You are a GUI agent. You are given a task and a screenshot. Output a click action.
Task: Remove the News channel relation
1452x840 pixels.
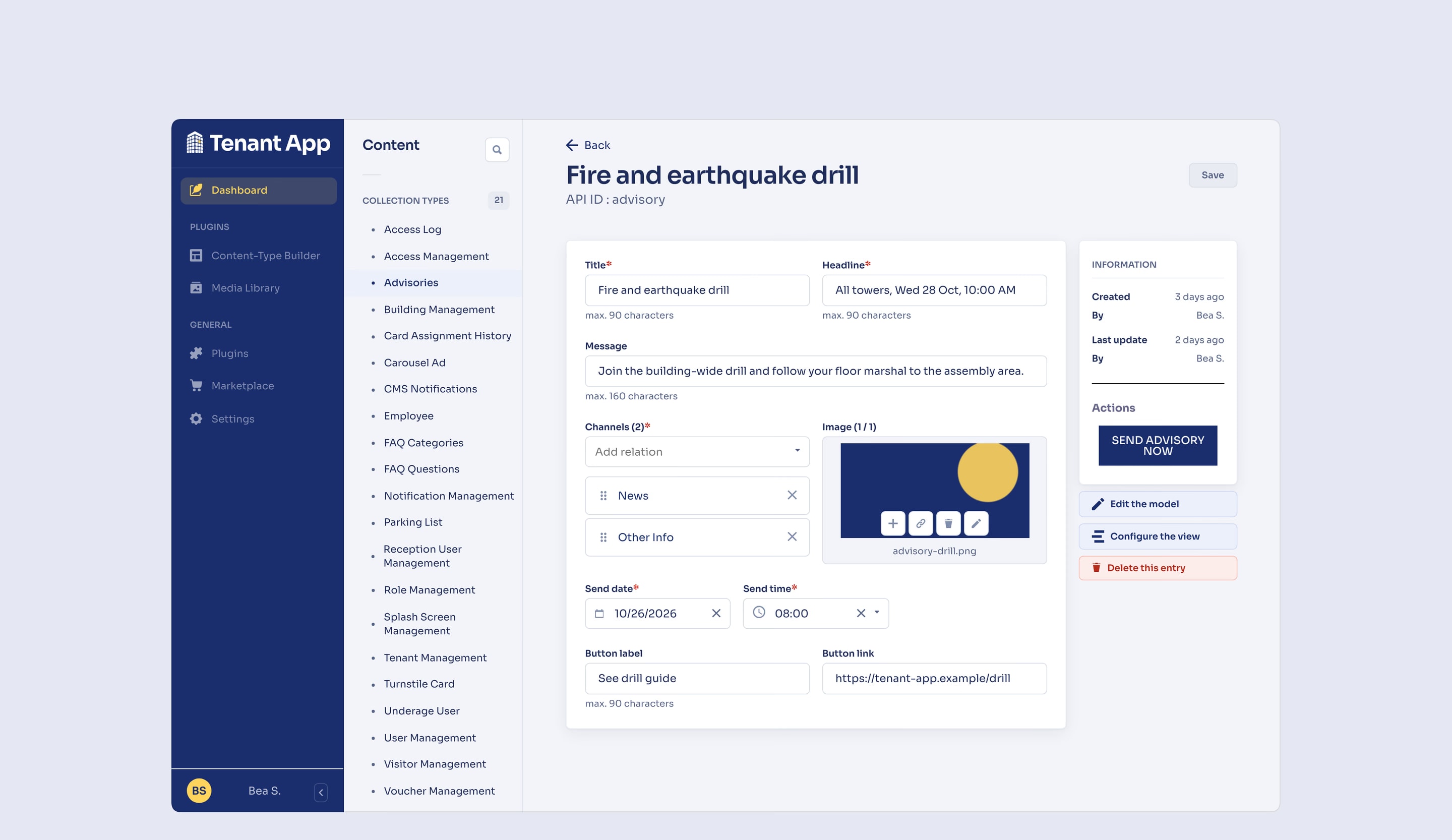(x=792, y=495)
